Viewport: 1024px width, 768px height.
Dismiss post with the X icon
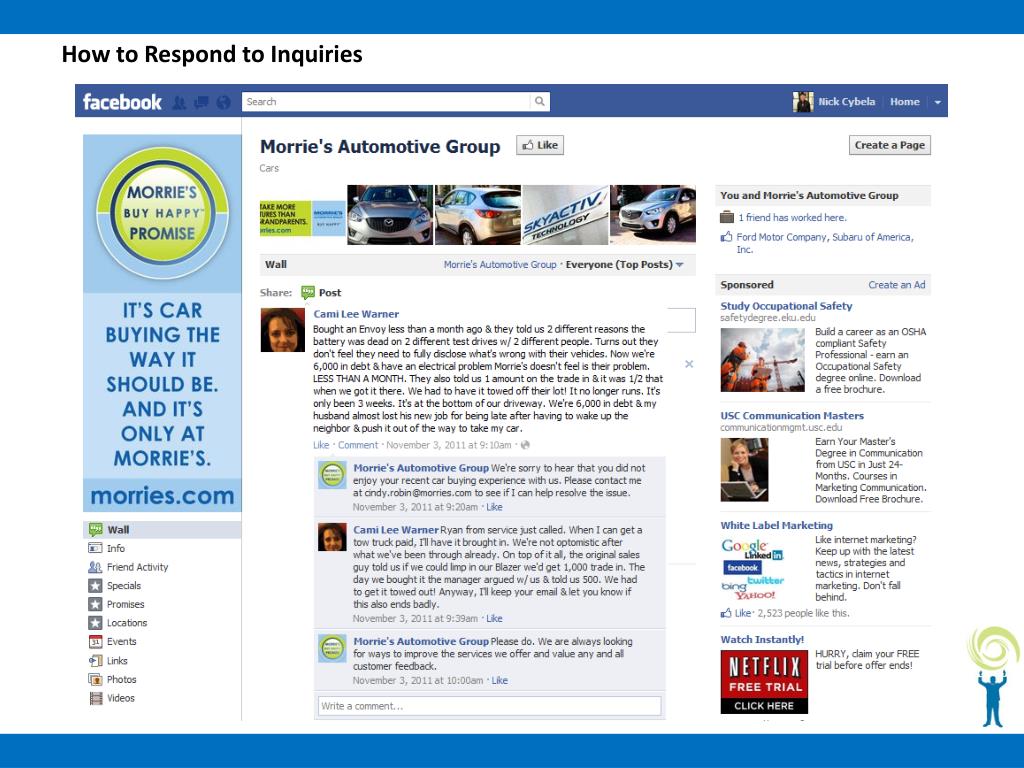(689, 364)
